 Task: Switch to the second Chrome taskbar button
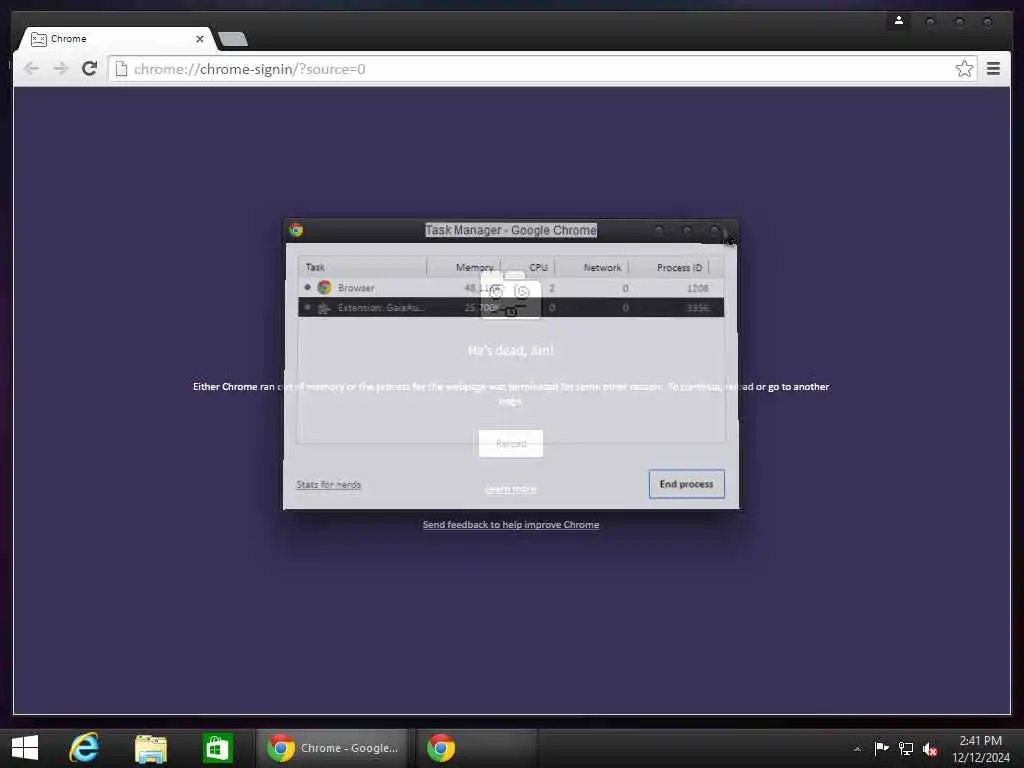coord(475,748)
